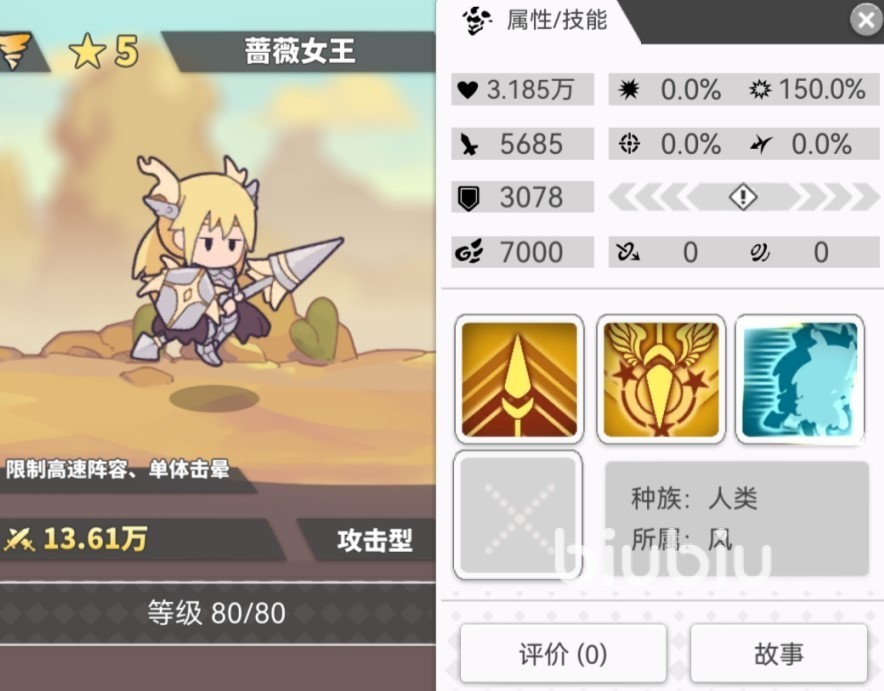This screenshot has height=691, width=884.
Task: Click the warning diamond indicator icon
Action: 742,197
